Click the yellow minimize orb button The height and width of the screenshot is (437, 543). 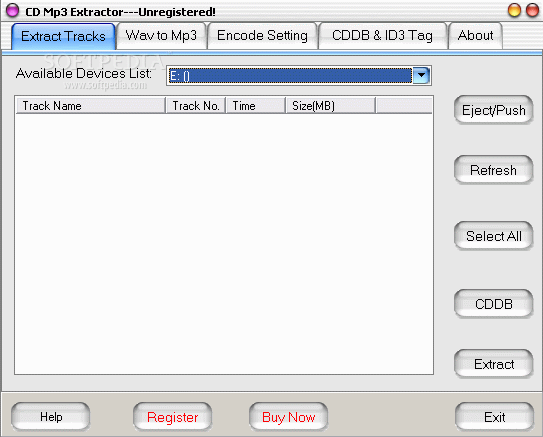point(514,10)
